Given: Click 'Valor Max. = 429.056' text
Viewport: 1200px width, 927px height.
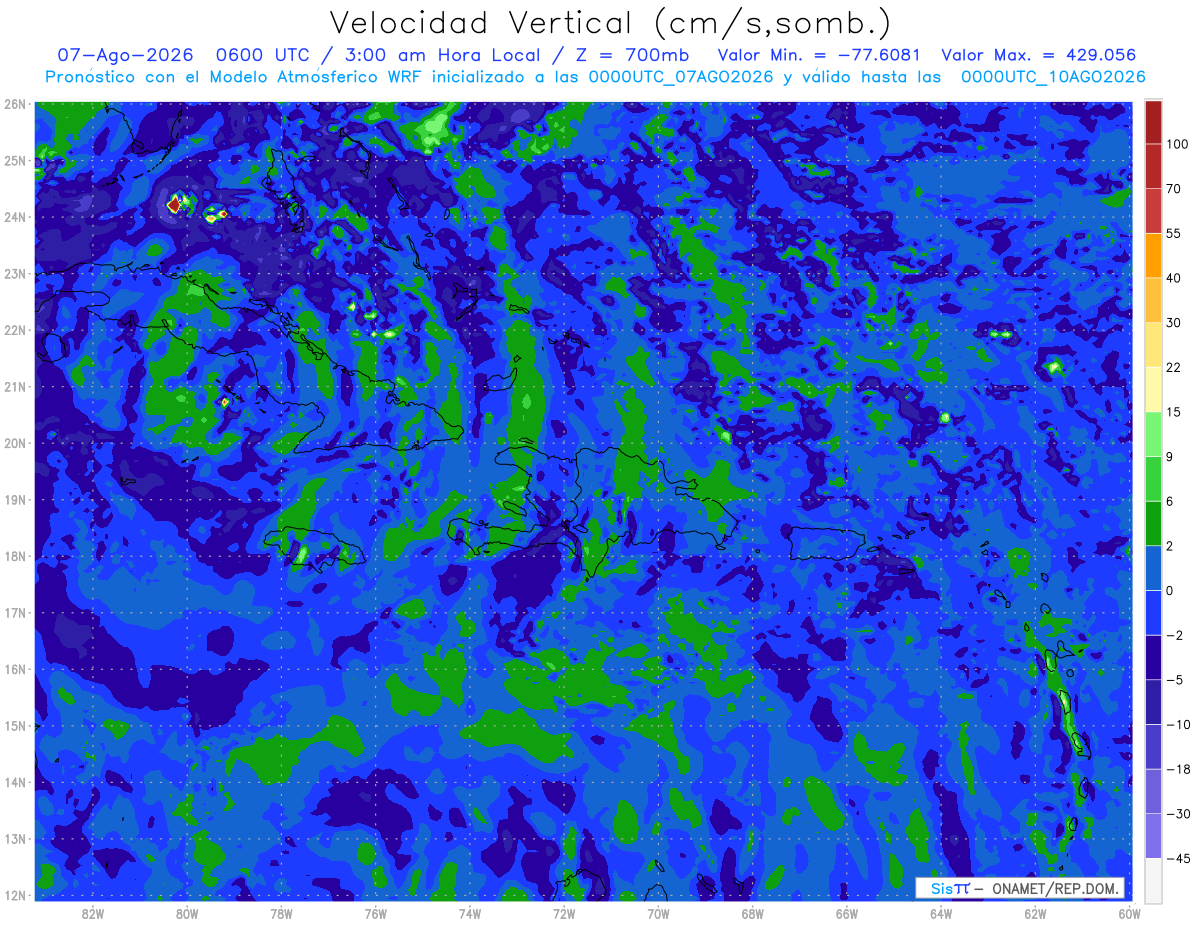Looking at the screenshot, I should point(1039,55).
